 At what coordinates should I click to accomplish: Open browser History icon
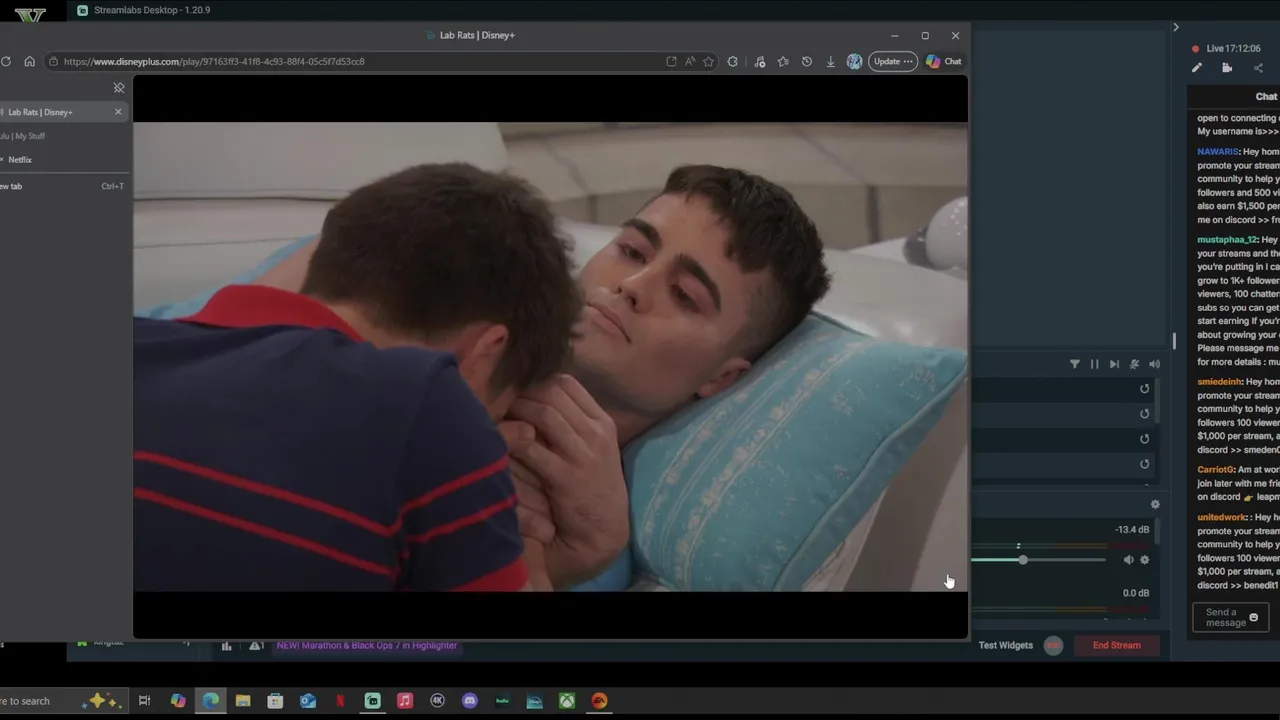(807, 61)
